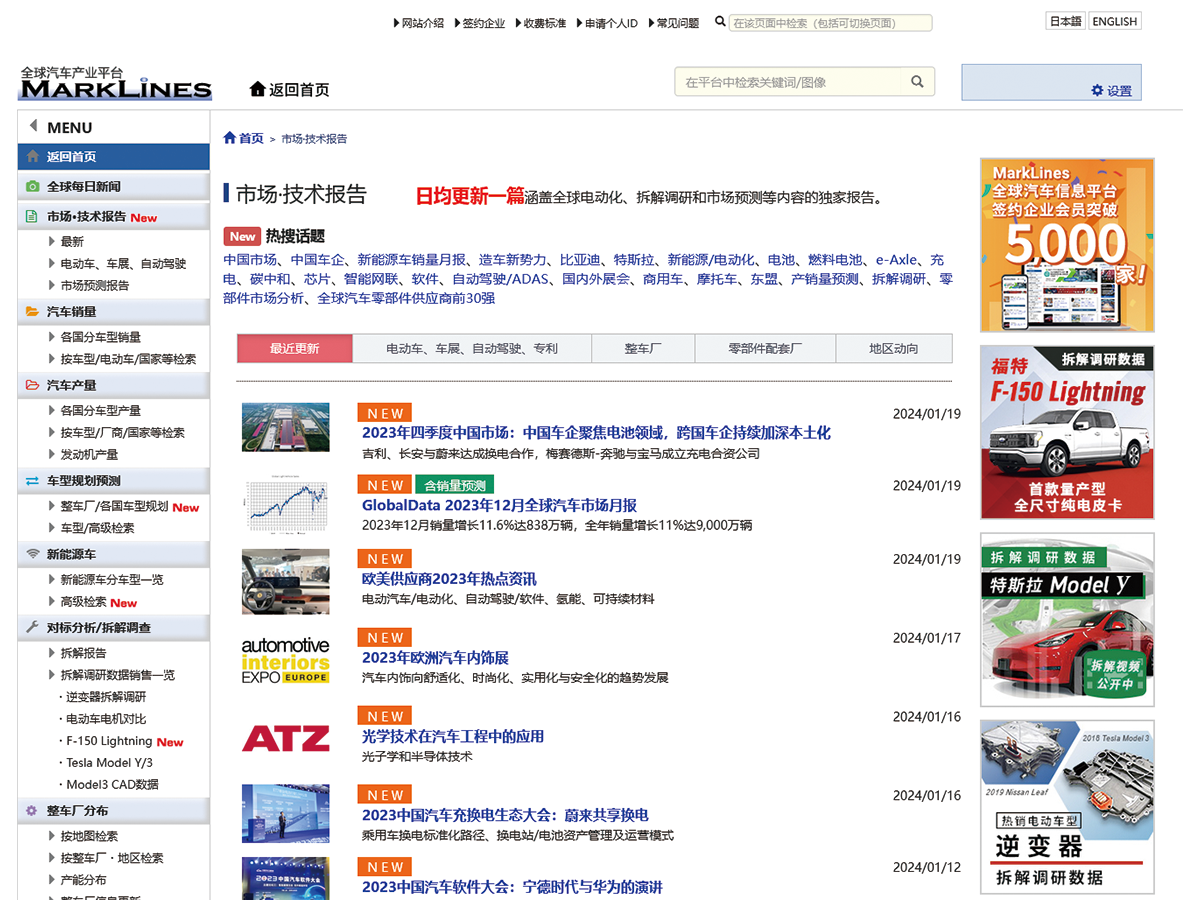Viewport: 1200px width, 900px height.
Task: Collapse the MENU sidebar arrow
Action: tap(33, 126)
